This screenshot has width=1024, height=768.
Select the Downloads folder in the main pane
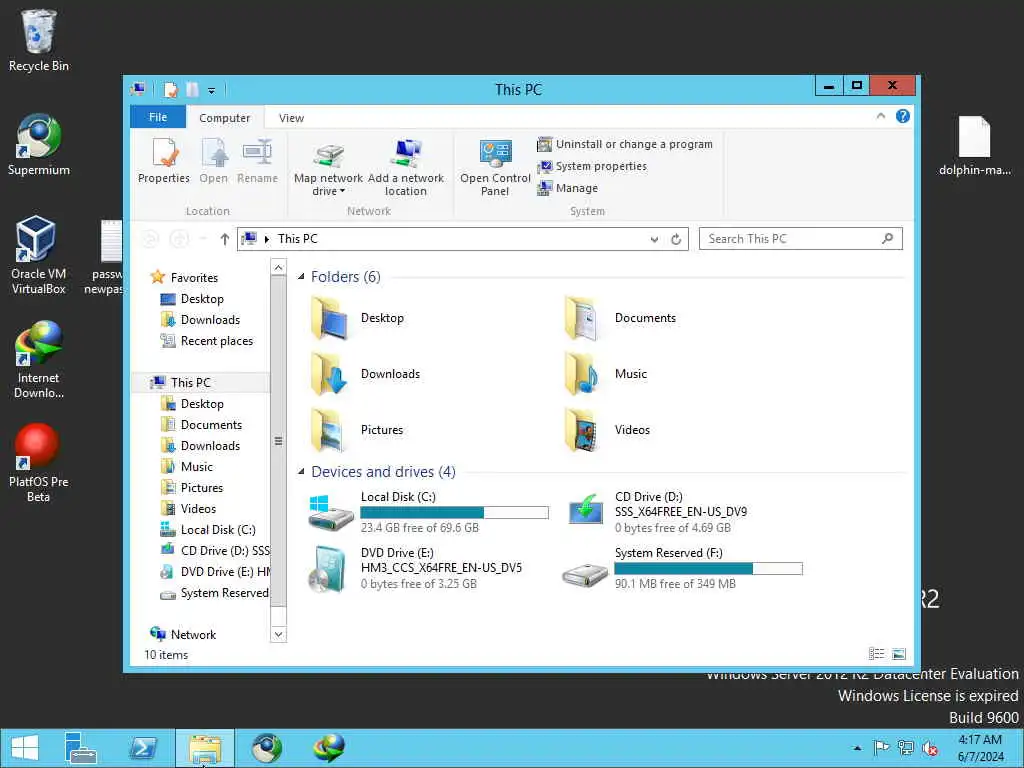coord(366,374)
